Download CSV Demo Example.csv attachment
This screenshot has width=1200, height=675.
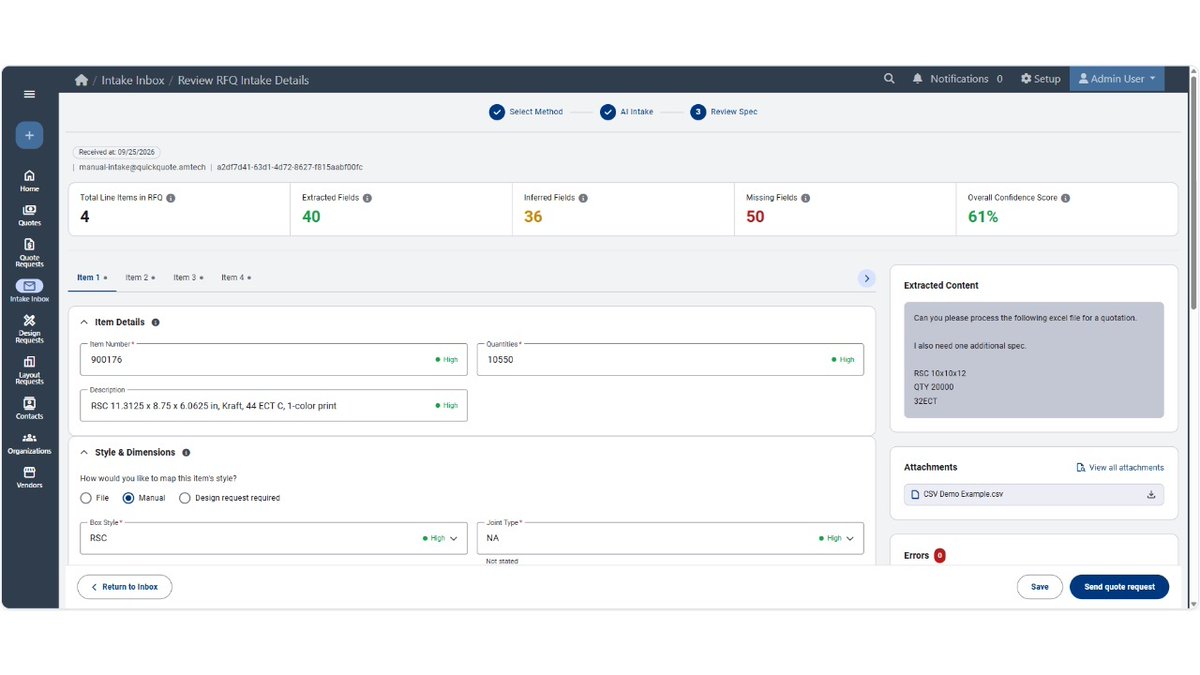pos(1151,494)
